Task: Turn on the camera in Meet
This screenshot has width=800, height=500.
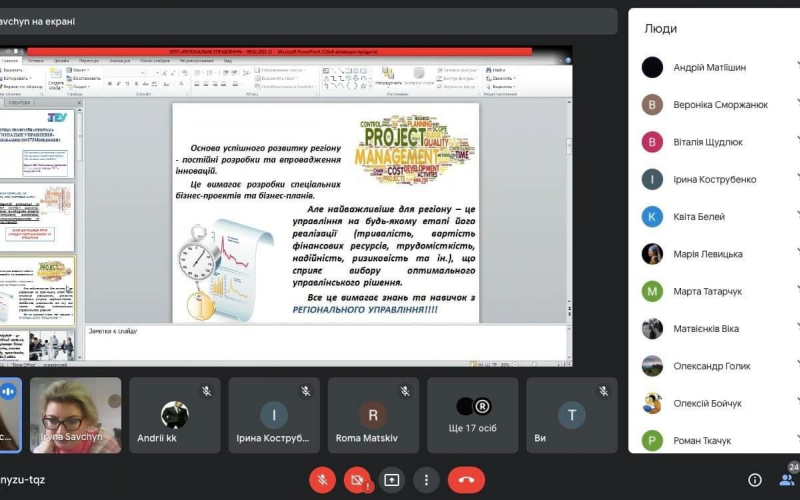Action: pyautogui.click(x=357, y=480)
